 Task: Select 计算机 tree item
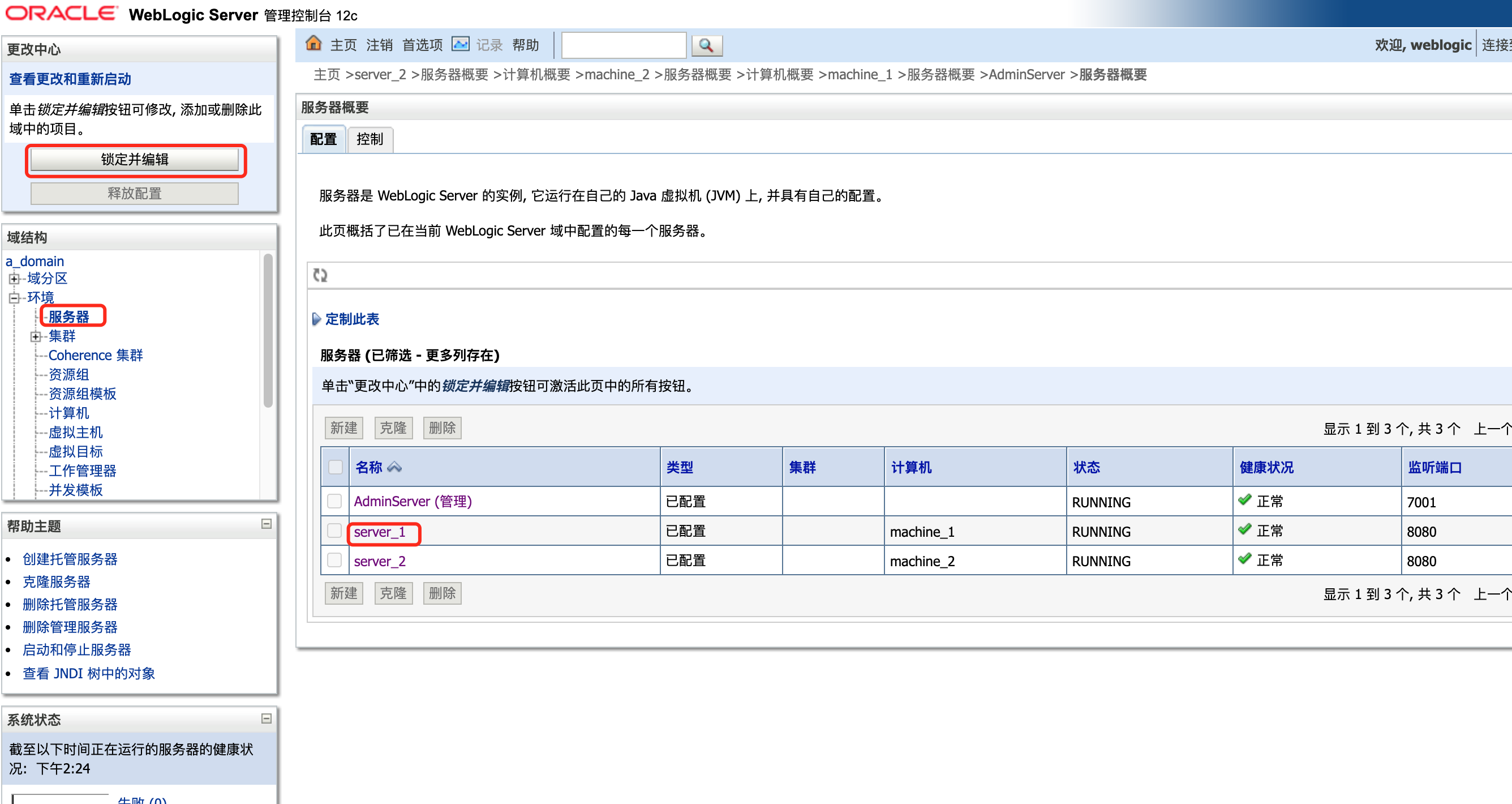point(68,413)
